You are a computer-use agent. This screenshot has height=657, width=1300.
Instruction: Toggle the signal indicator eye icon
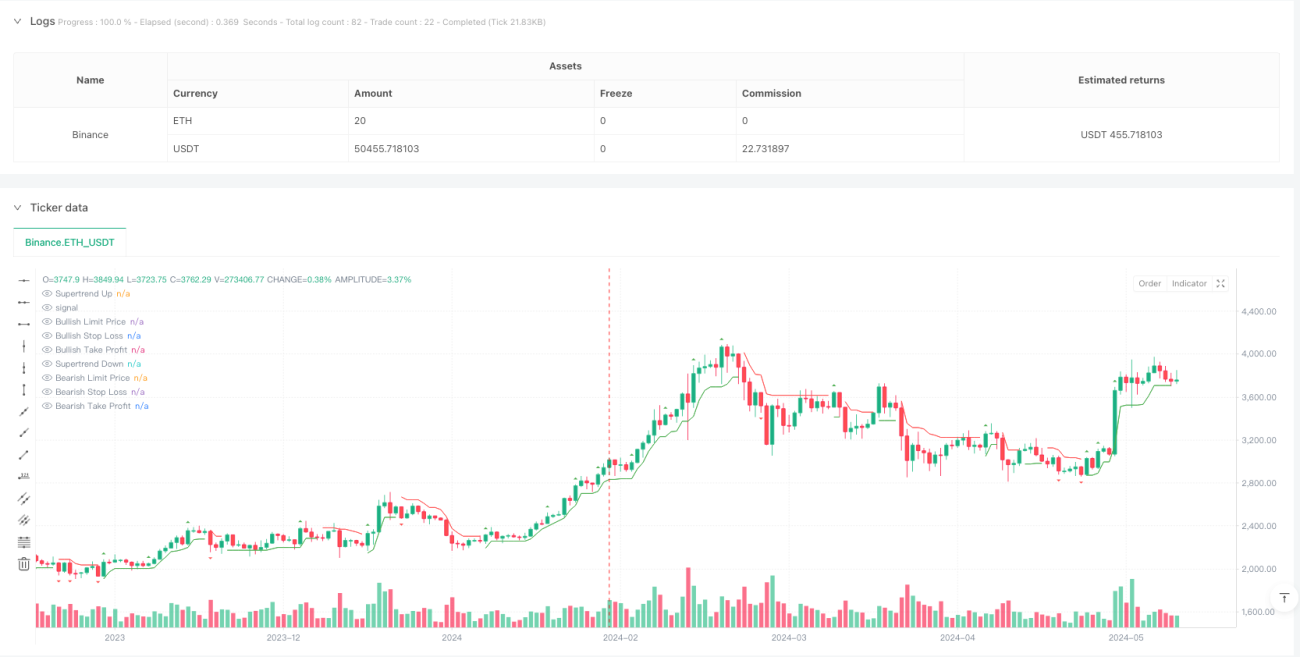pyautogui.click(x=47, y=308)
